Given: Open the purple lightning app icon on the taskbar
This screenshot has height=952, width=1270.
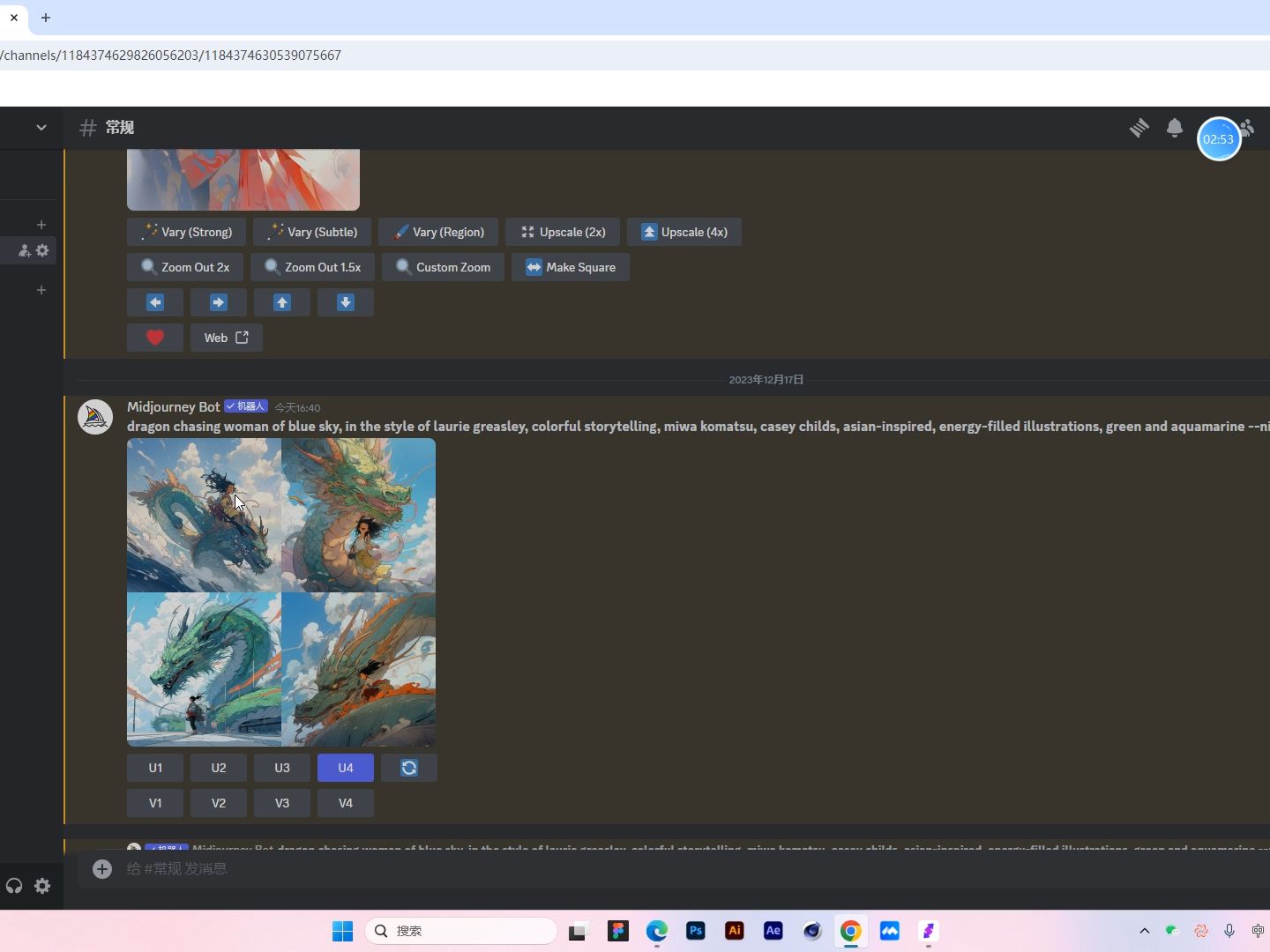Looking at the screenshot, I should point(929,931).
